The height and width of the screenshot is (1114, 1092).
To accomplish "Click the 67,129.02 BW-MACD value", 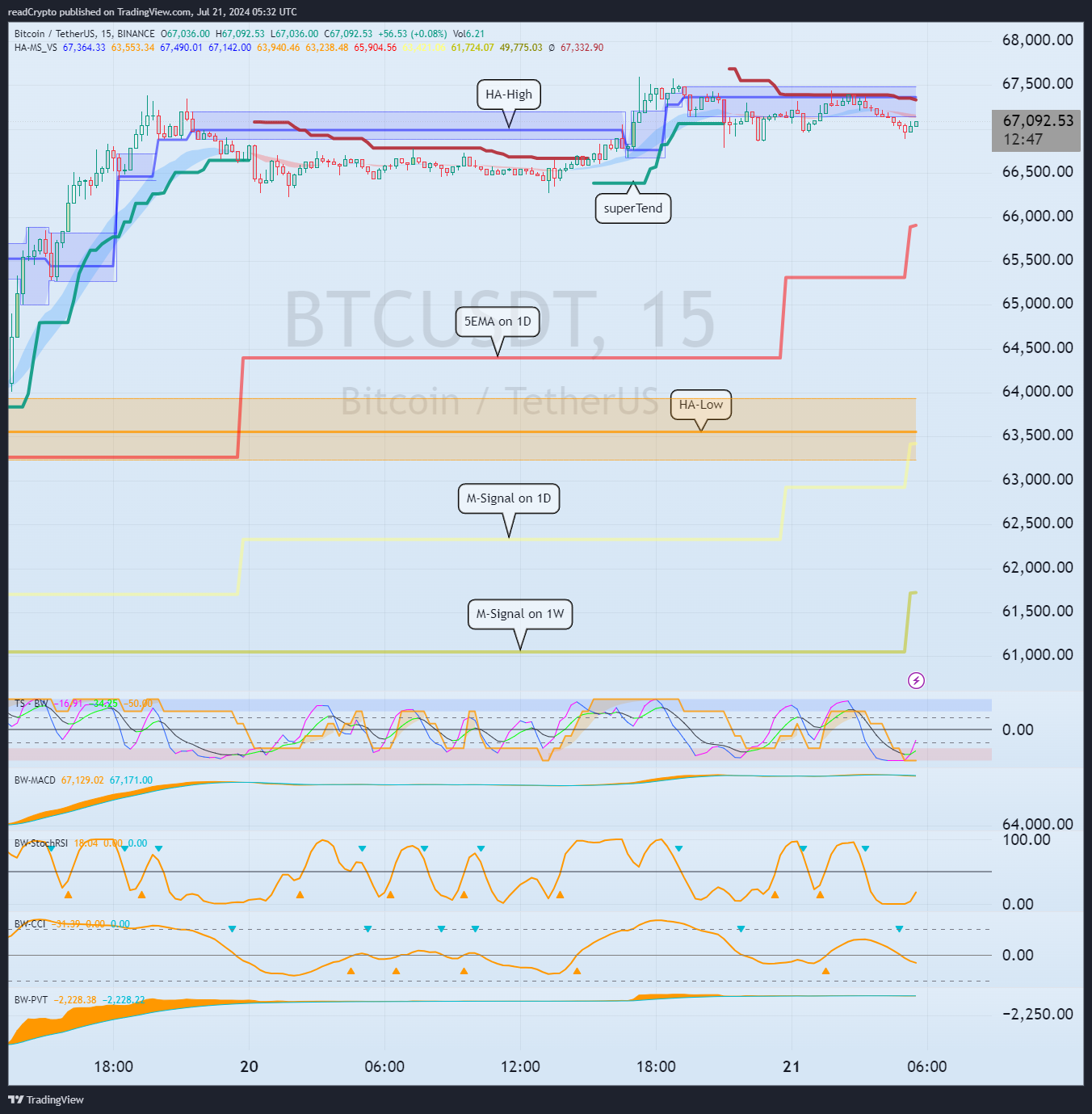I will point(82,780).
